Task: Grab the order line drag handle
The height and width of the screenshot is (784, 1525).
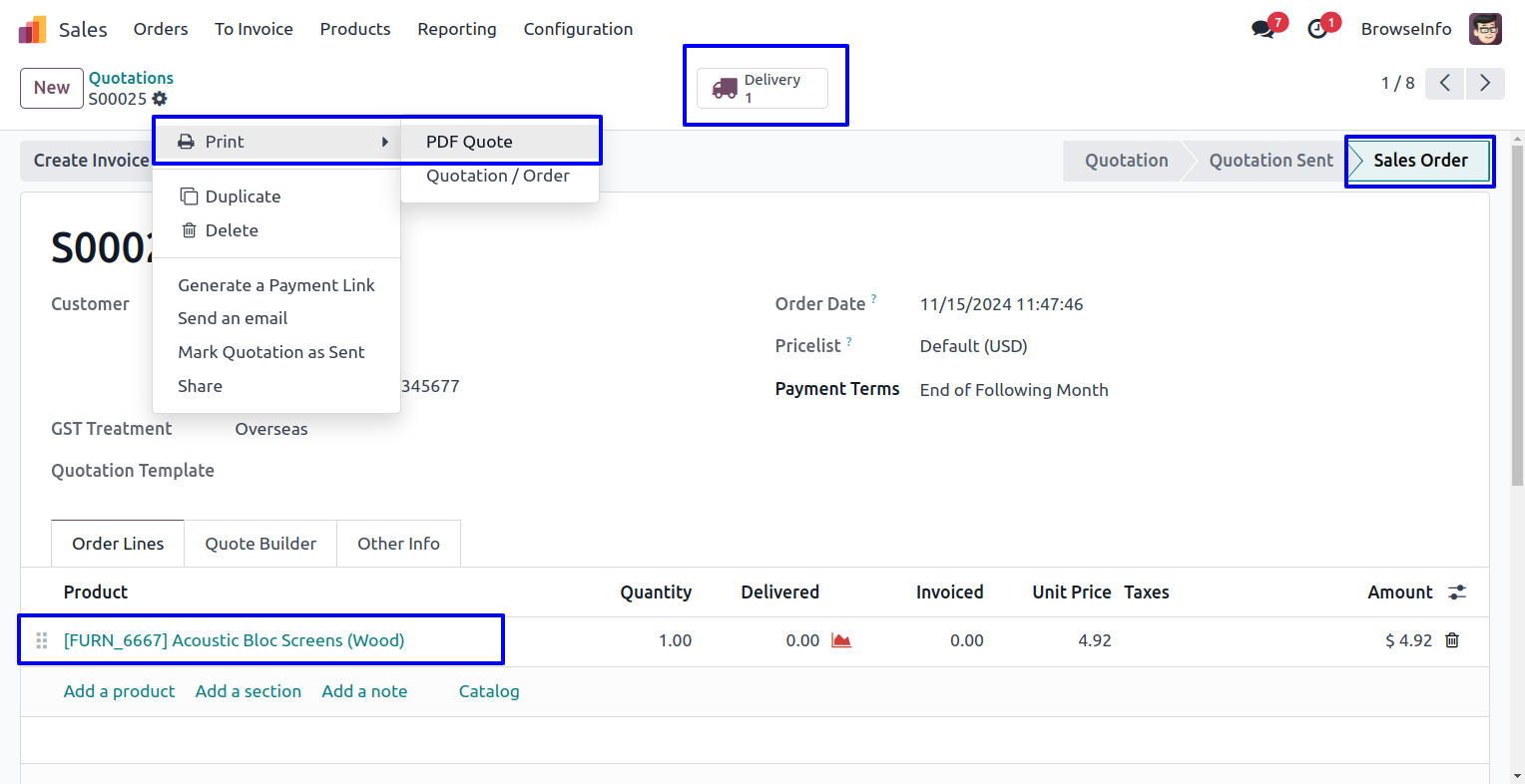Action: (x=42, y=640)
